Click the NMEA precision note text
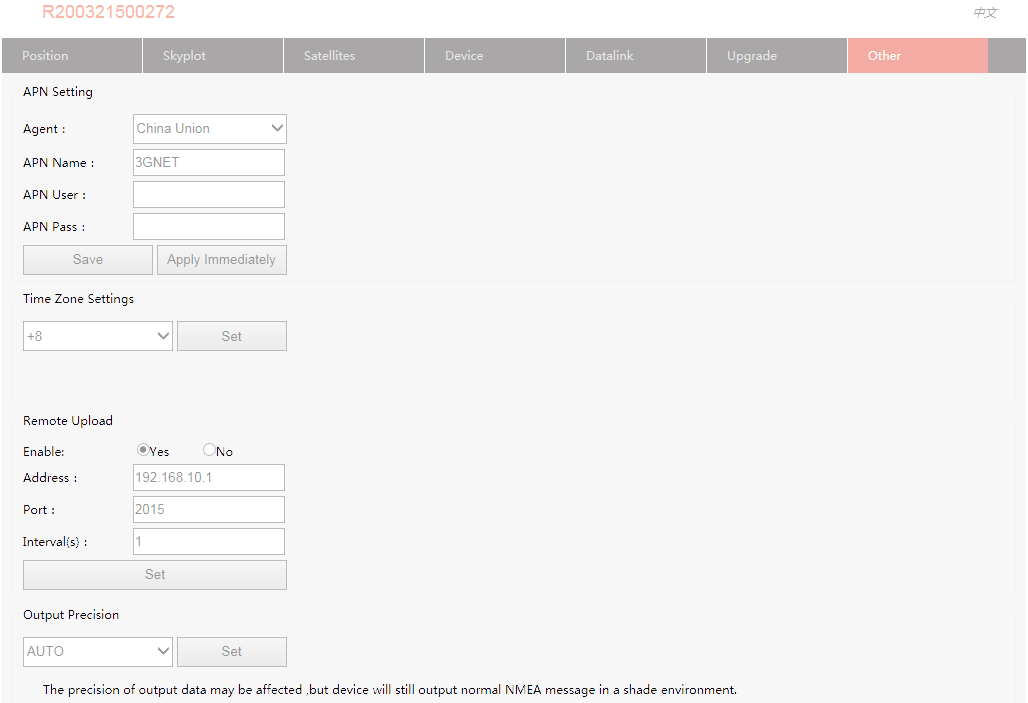 (x=389, y=690)
